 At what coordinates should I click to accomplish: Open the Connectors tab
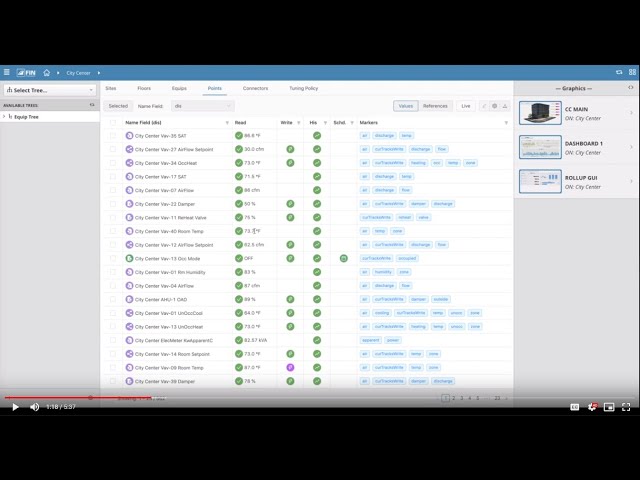coord(255,88)
